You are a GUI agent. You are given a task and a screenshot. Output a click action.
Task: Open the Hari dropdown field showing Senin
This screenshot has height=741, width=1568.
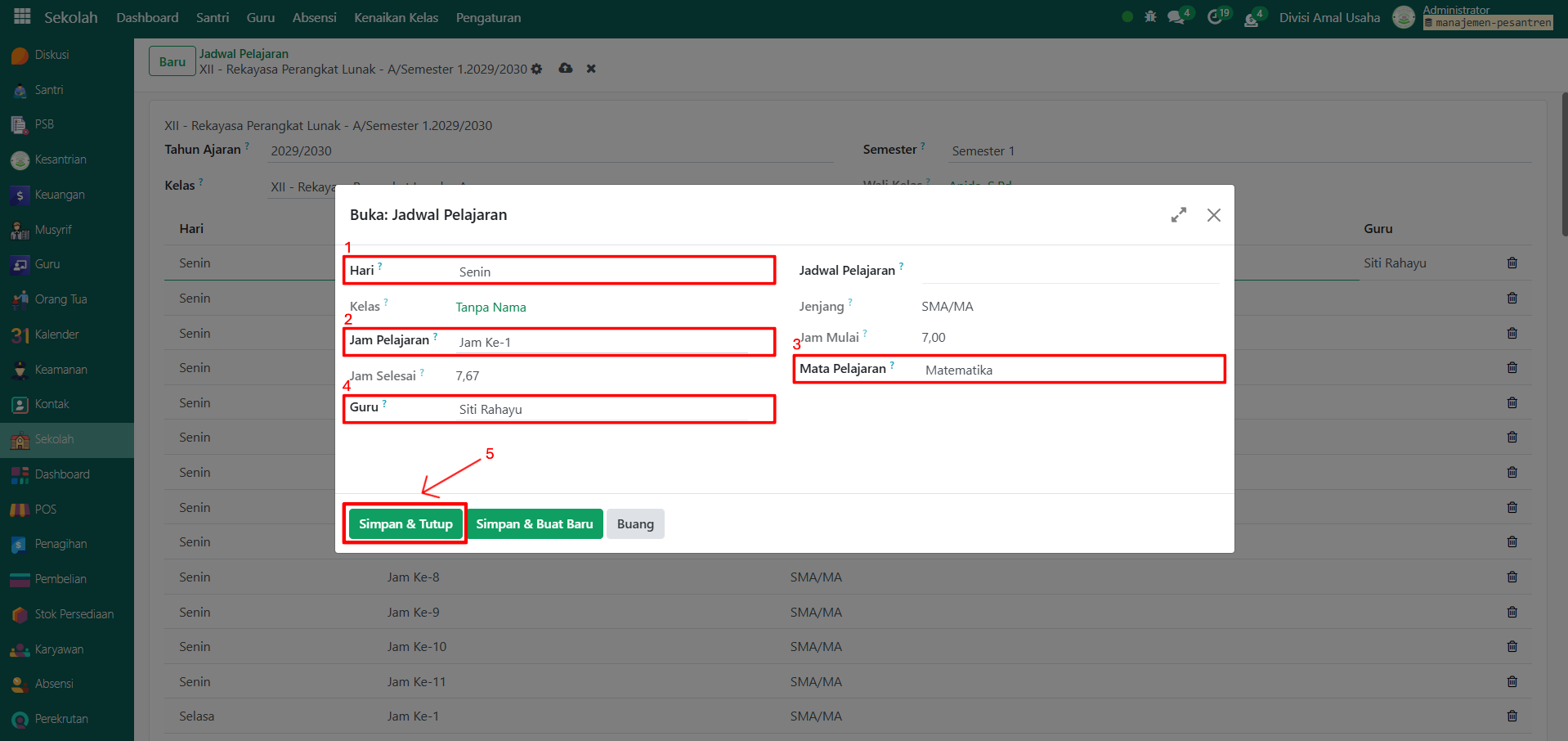(x=603, y=272)
